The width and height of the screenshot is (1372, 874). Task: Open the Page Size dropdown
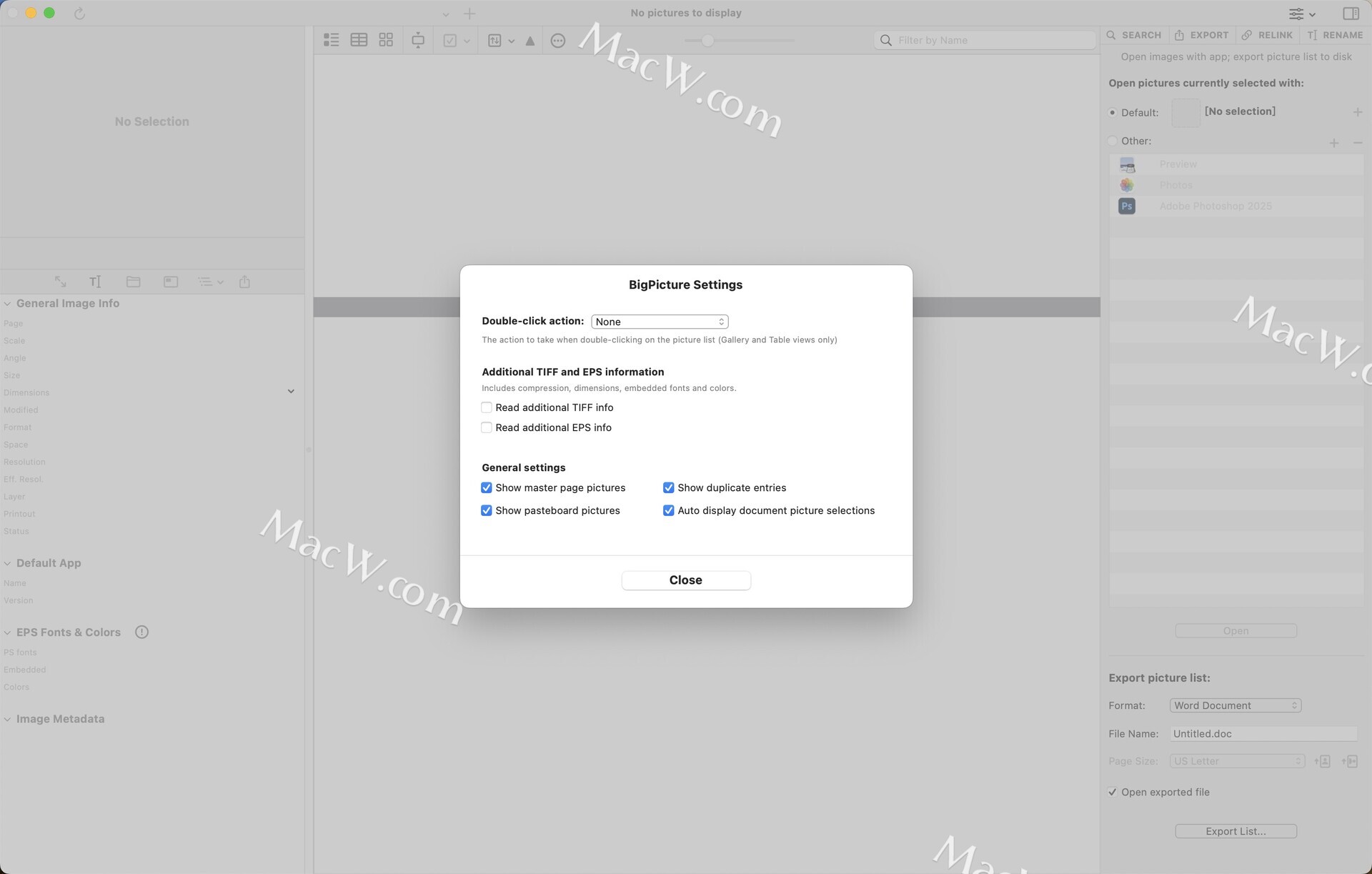click(x=1237, y=761)
